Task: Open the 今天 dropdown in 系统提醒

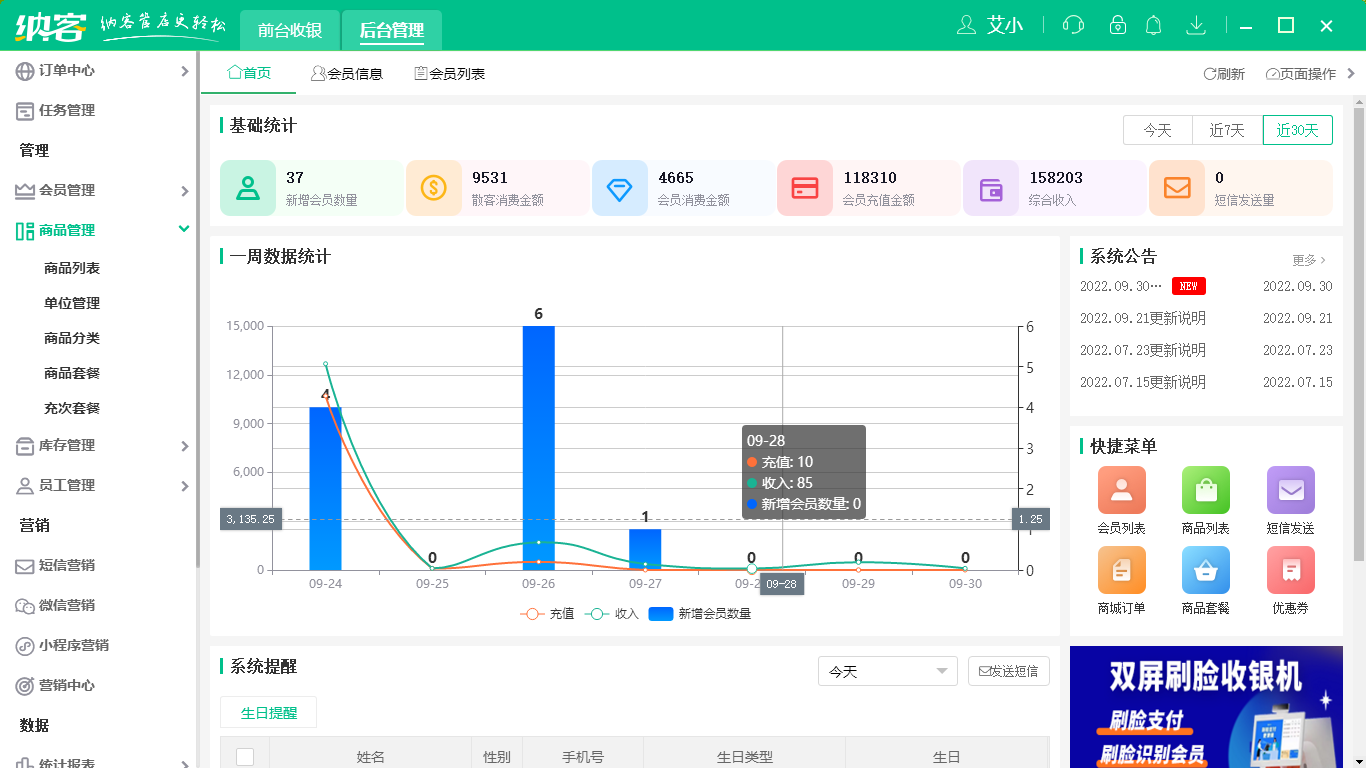Action: click(887, 671)
